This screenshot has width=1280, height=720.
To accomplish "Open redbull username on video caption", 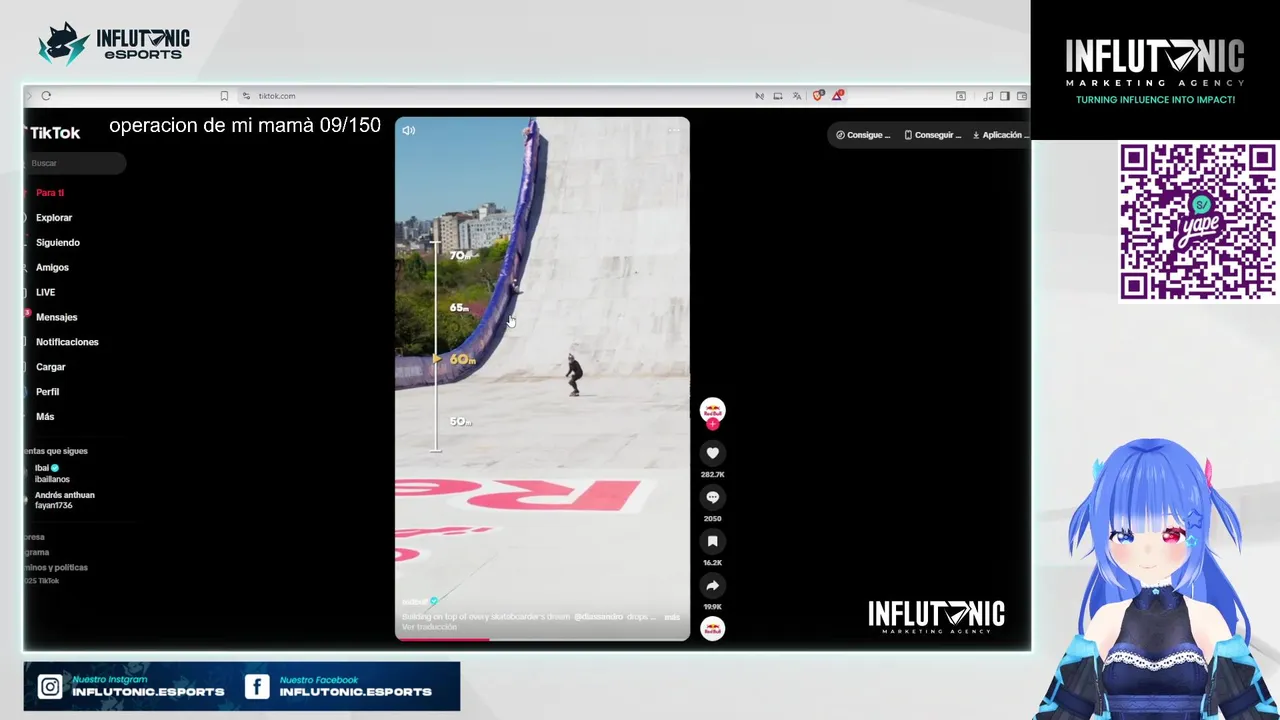I will point(414,602).
